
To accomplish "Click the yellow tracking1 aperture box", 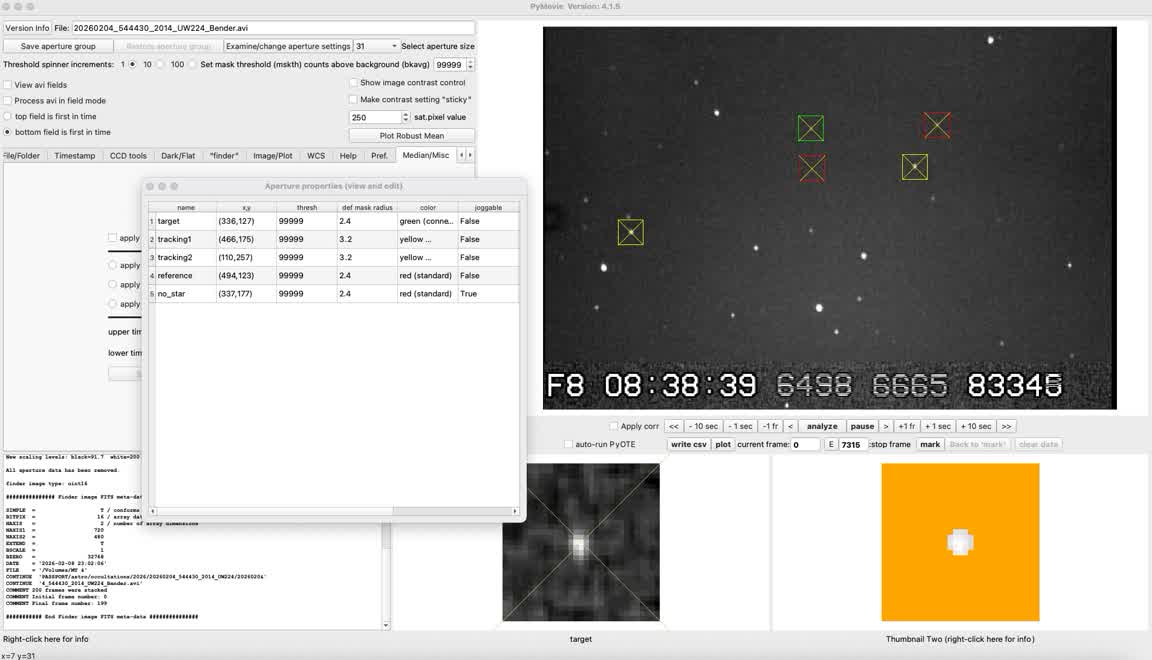I will pos(914,167).
